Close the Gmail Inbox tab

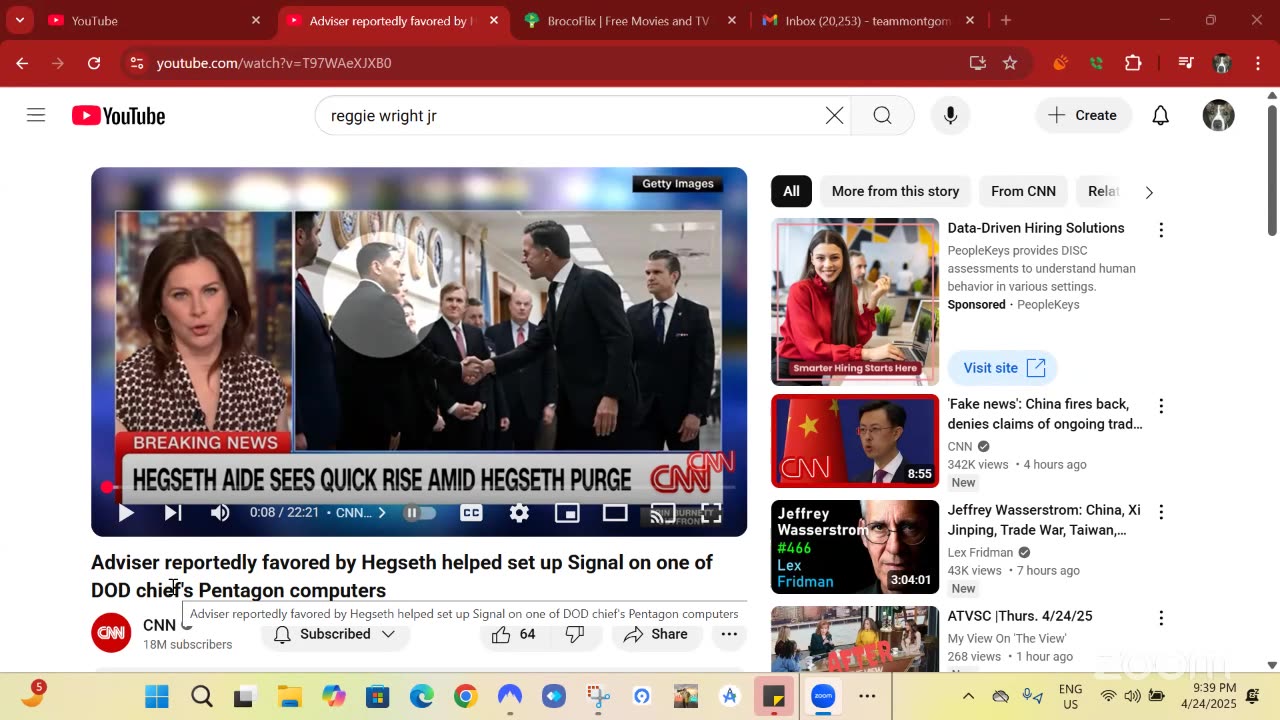[x=970, y=20]
